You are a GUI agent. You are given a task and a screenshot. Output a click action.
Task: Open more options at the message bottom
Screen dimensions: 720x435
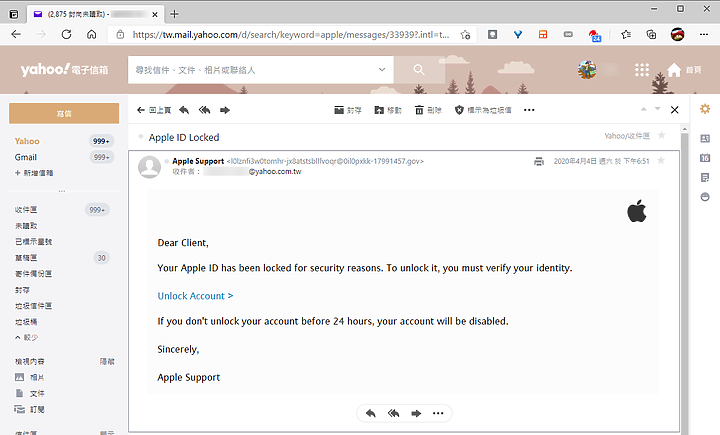[438, 413]
